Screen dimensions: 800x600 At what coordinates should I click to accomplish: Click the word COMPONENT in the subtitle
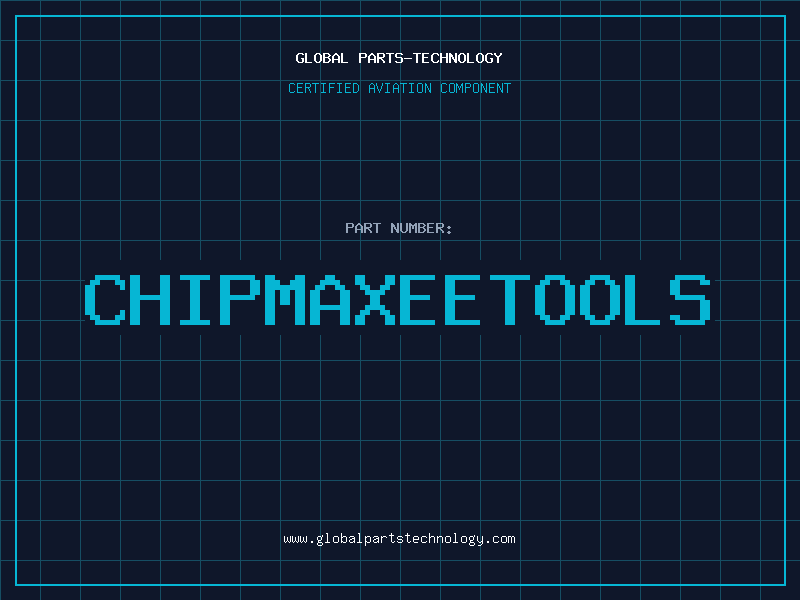475,88
